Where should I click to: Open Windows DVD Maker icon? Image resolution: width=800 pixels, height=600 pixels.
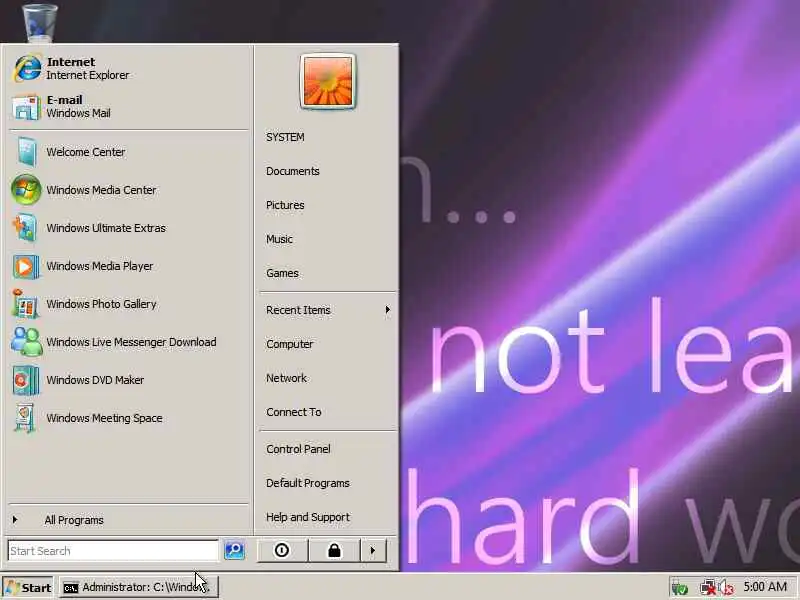[26, 380]
